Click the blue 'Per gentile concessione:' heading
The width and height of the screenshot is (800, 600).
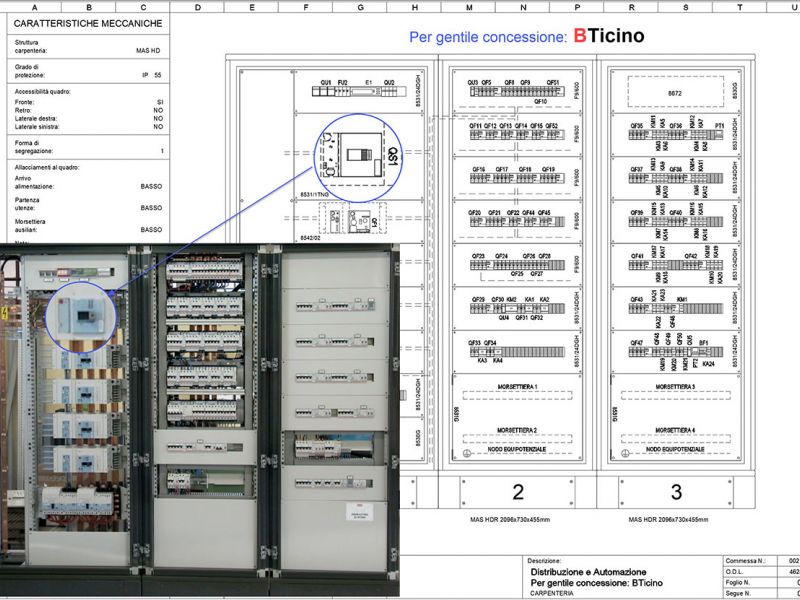[x=488, y=37]
